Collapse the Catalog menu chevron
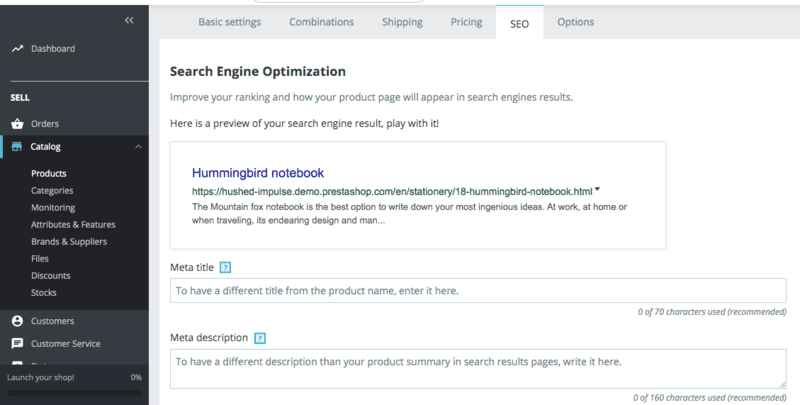 pyautogui.click(x=138, y=147)
